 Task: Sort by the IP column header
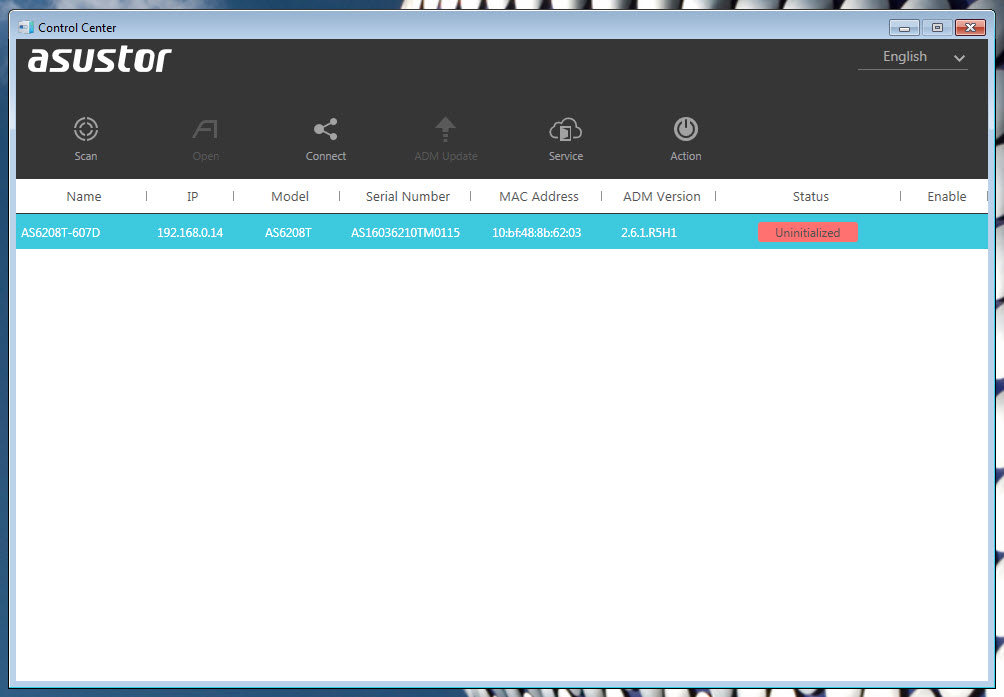pyautogui.click(x=192, y=196)
